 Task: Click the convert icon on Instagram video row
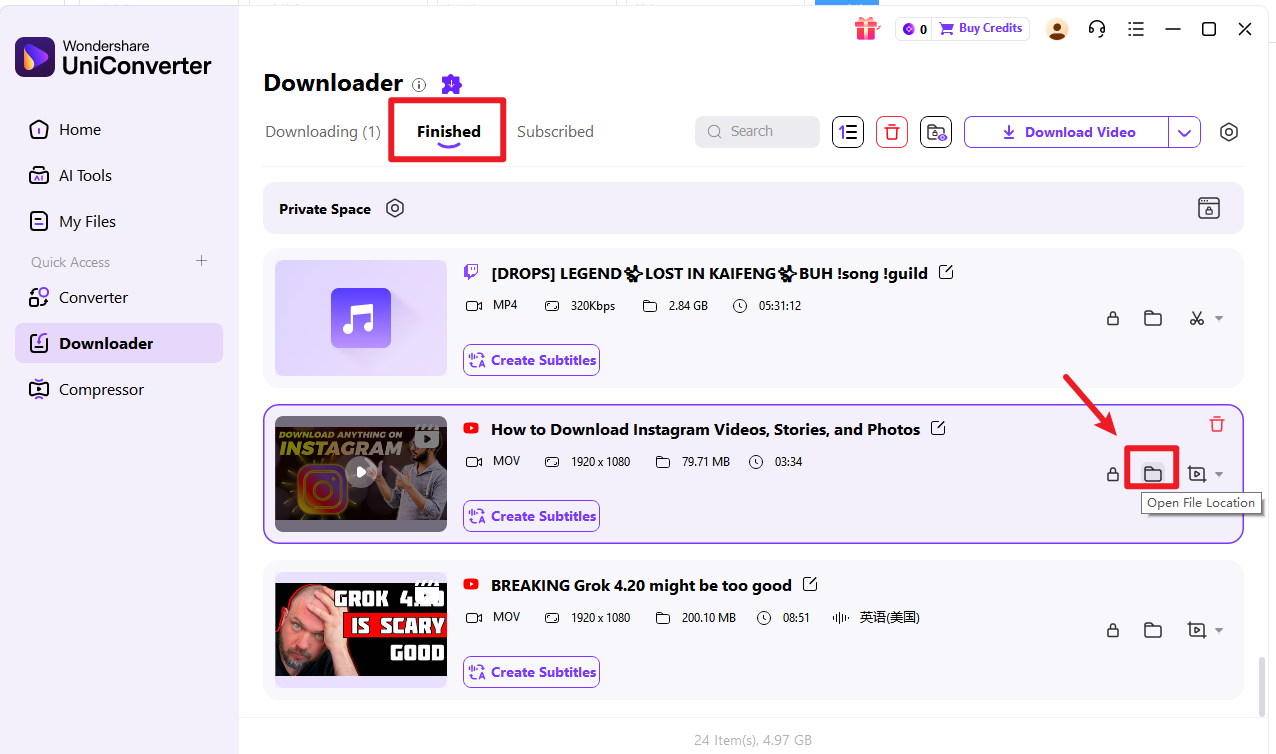pyautogui.click(x=1196, y=474)
